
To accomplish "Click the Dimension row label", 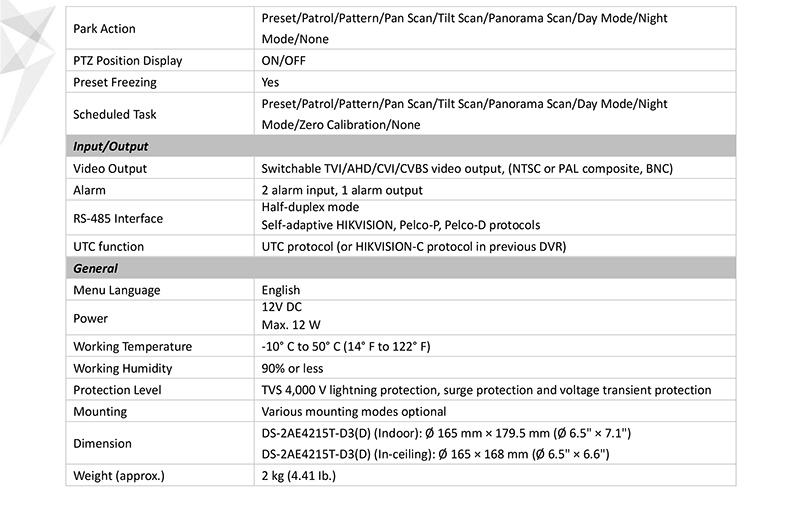I will (x=103, y=443).
